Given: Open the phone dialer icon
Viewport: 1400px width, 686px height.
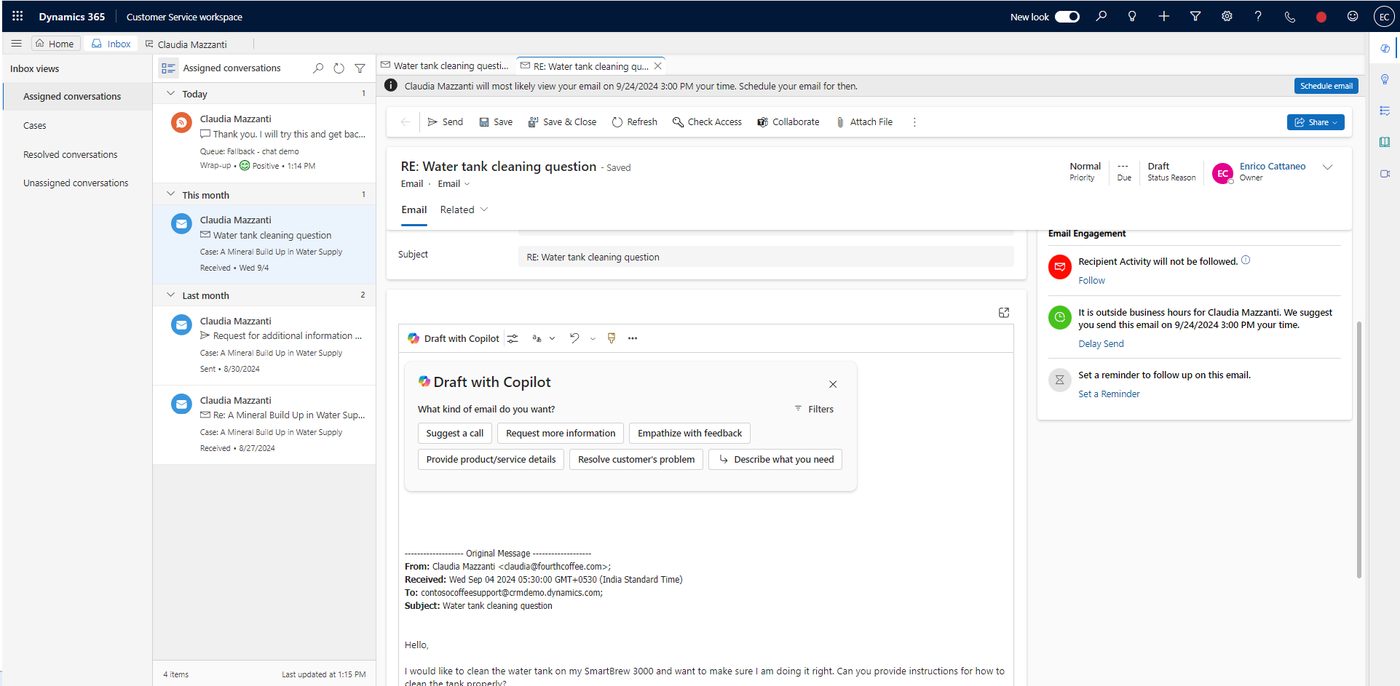Looking at the screenshot, I should pyautogui.click(x=1290, y=16).
